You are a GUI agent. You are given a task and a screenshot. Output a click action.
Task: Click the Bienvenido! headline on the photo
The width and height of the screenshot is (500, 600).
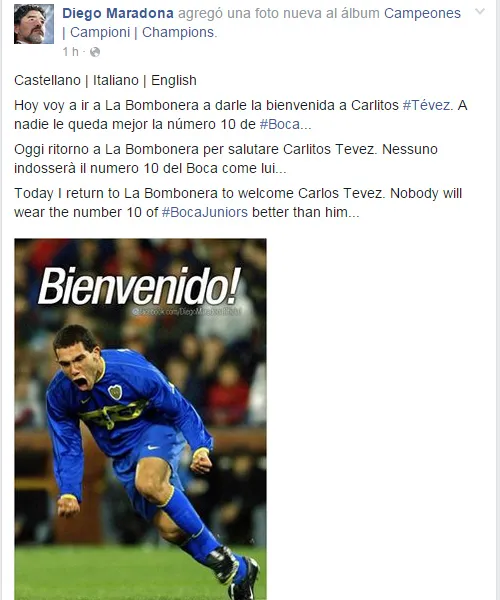point(139,286)
